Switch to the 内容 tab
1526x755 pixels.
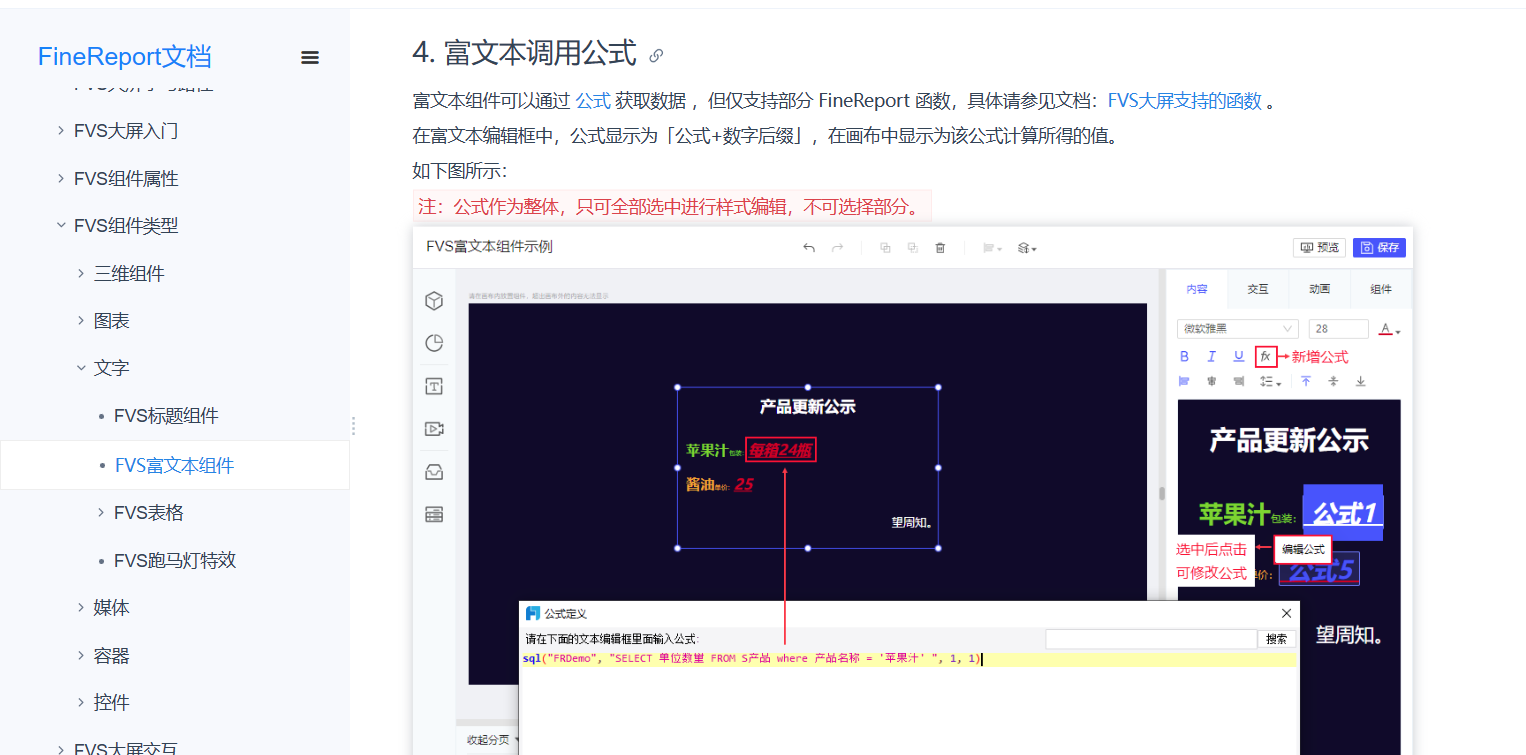coord(1197,289)
